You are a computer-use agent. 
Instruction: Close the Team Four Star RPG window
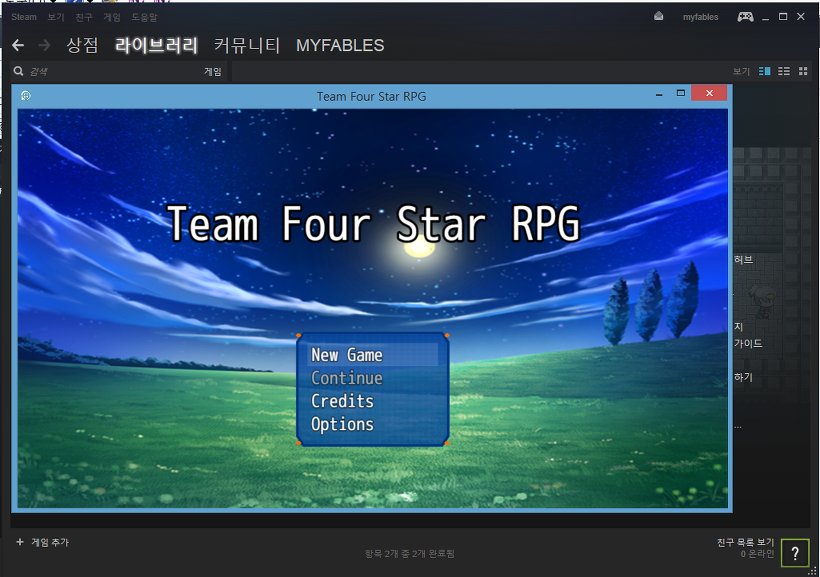[x=709, y=93]
